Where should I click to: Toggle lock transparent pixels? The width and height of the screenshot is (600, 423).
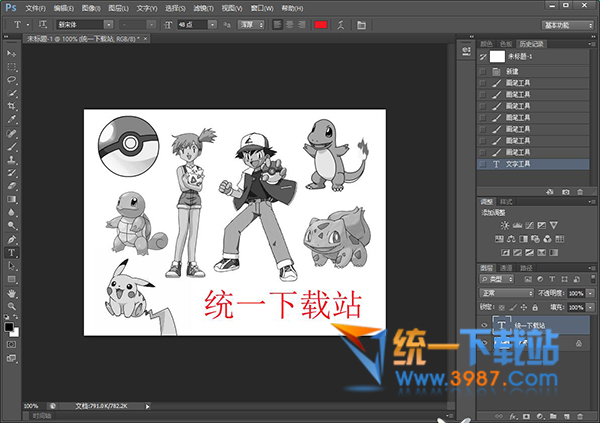(502, 307)
